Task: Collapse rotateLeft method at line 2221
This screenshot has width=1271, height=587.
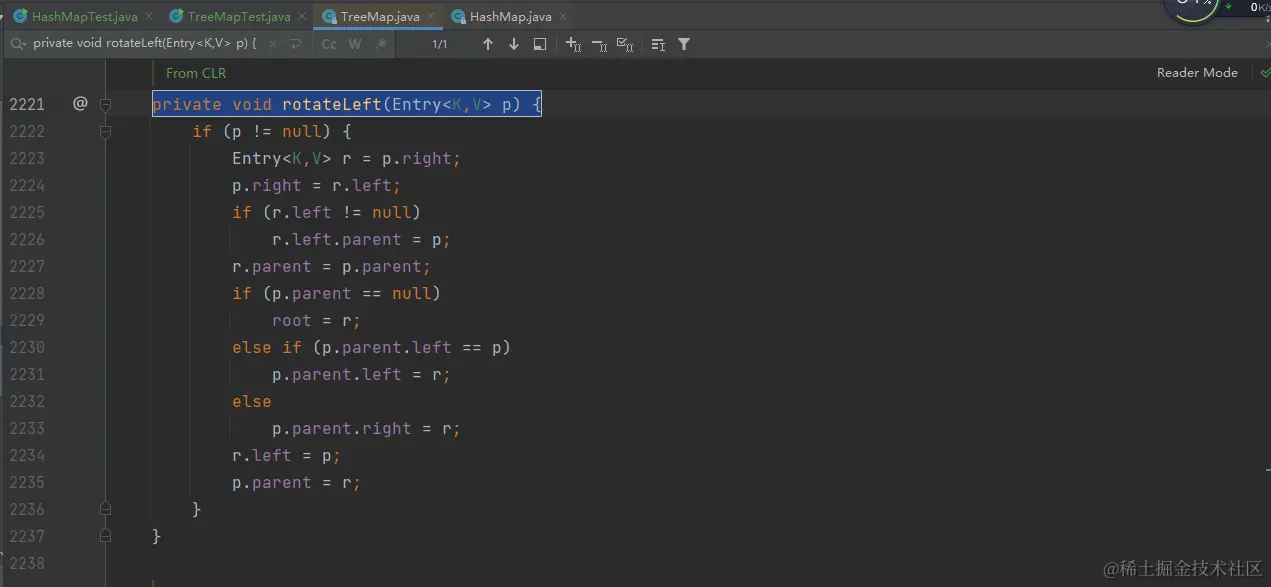Action: pos(105,104)
